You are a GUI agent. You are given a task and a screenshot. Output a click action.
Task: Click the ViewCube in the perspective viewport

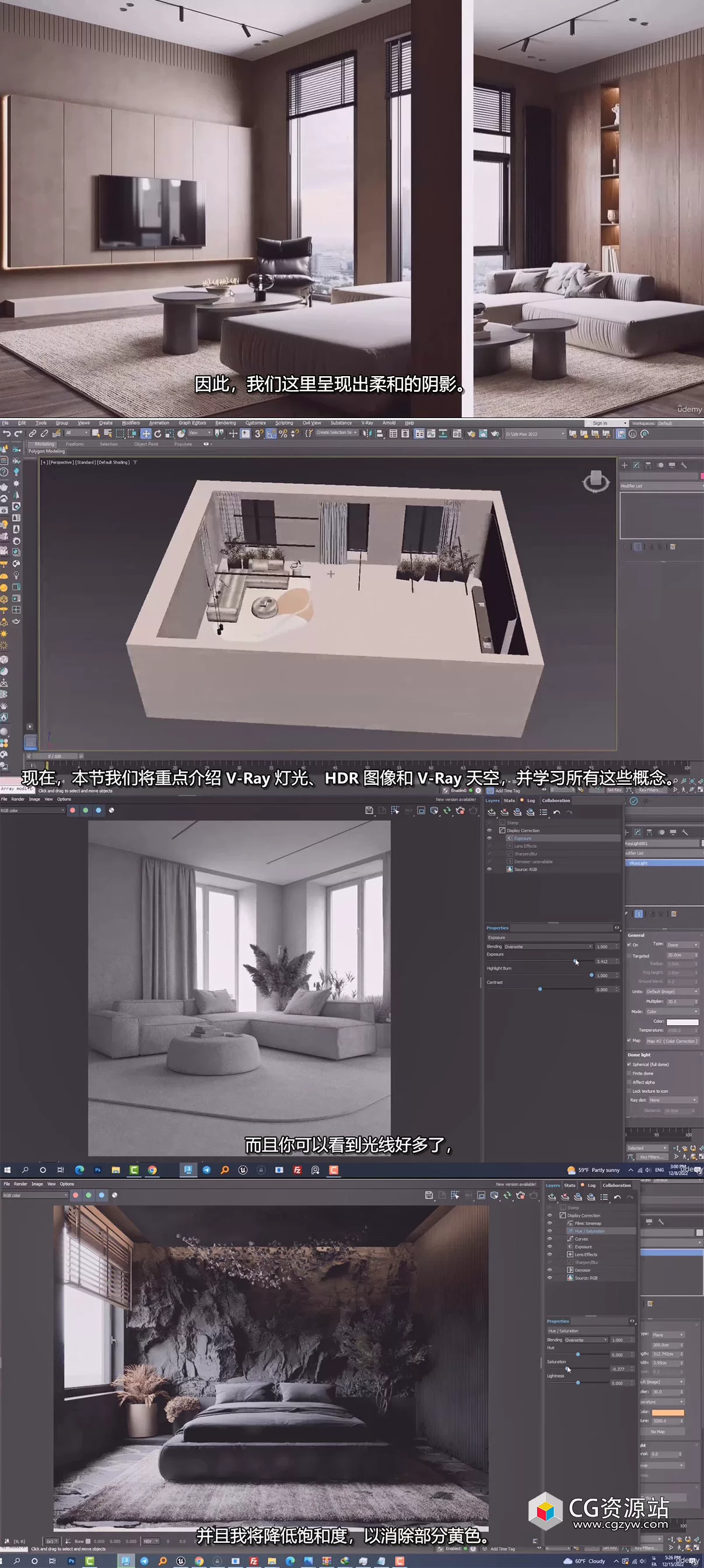tap(596, 481)
